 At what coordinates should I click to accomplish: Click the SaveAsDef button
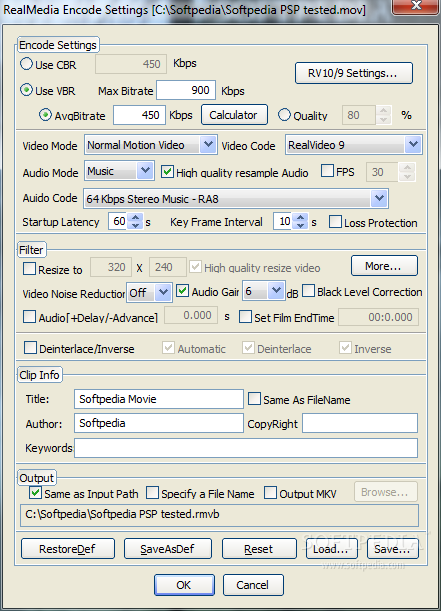[x=168, y=549]
